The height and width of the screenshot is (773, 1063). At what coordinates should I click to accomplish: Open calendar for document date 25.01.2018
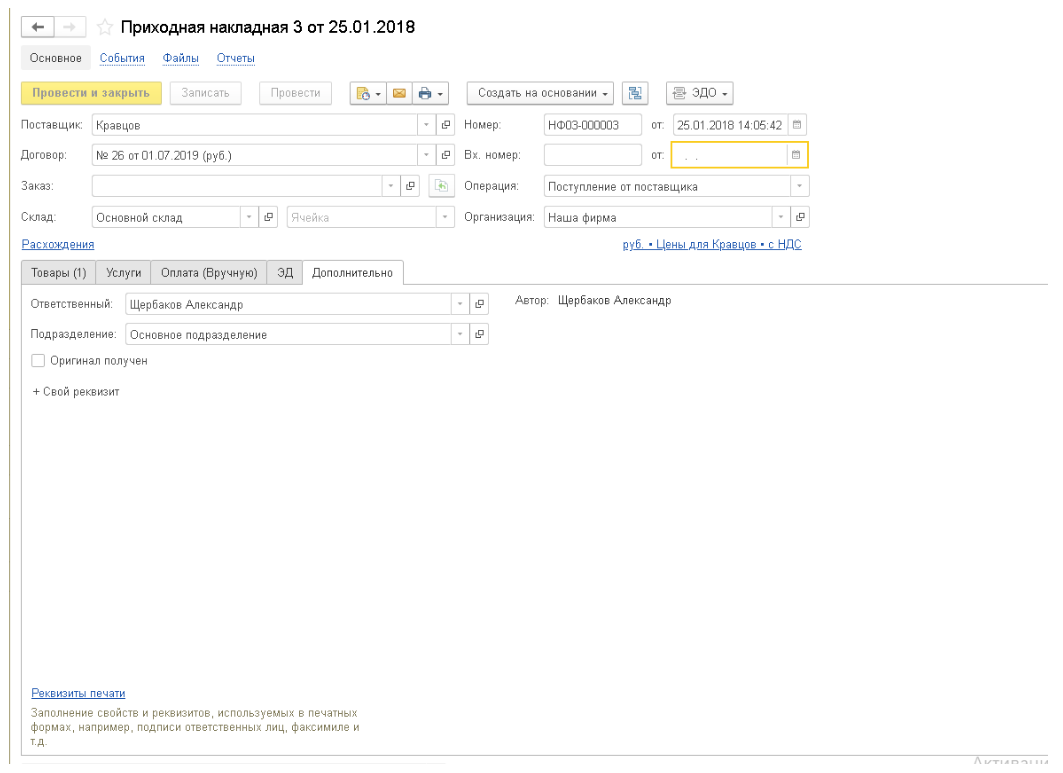click(x=797, y=125)
